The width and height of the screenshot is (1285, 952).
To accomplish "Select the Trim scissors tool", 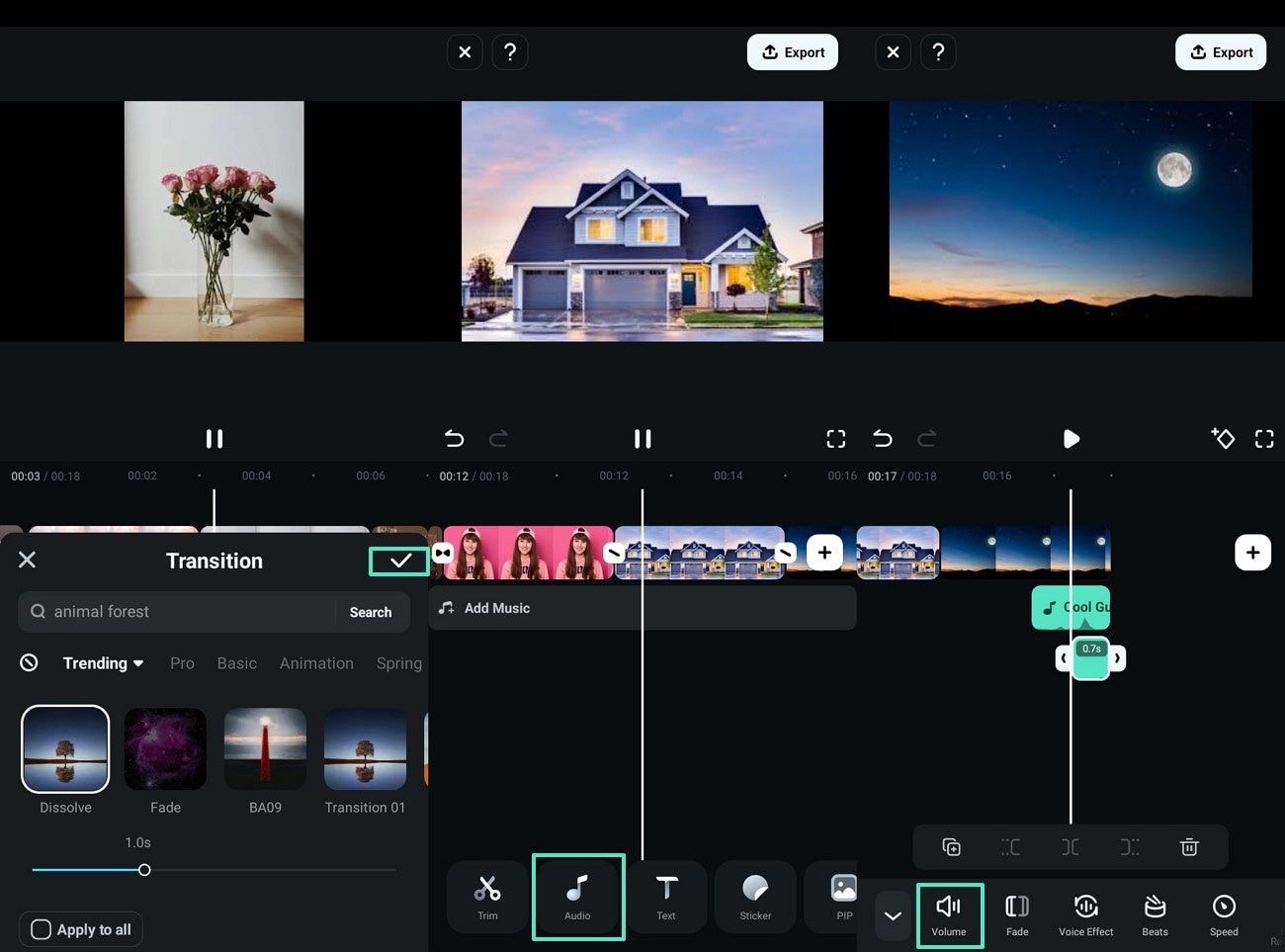I will coord(487,897).
